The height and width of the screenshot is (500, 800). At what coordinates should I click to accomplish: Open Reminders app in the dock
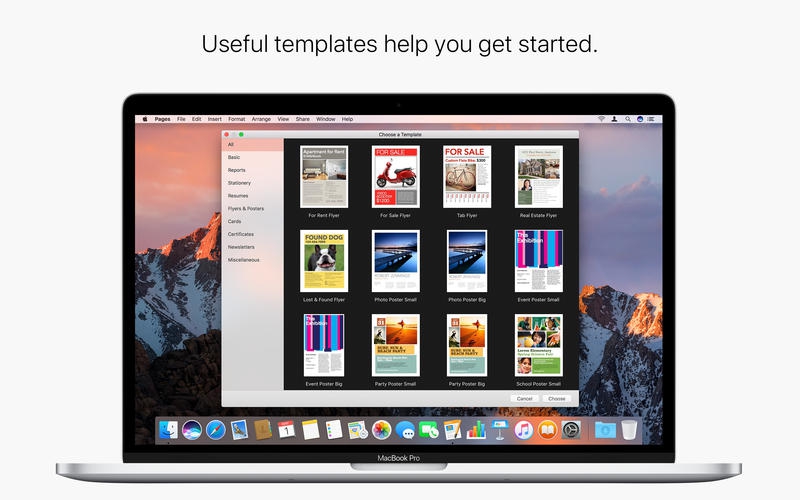[334, 430]
